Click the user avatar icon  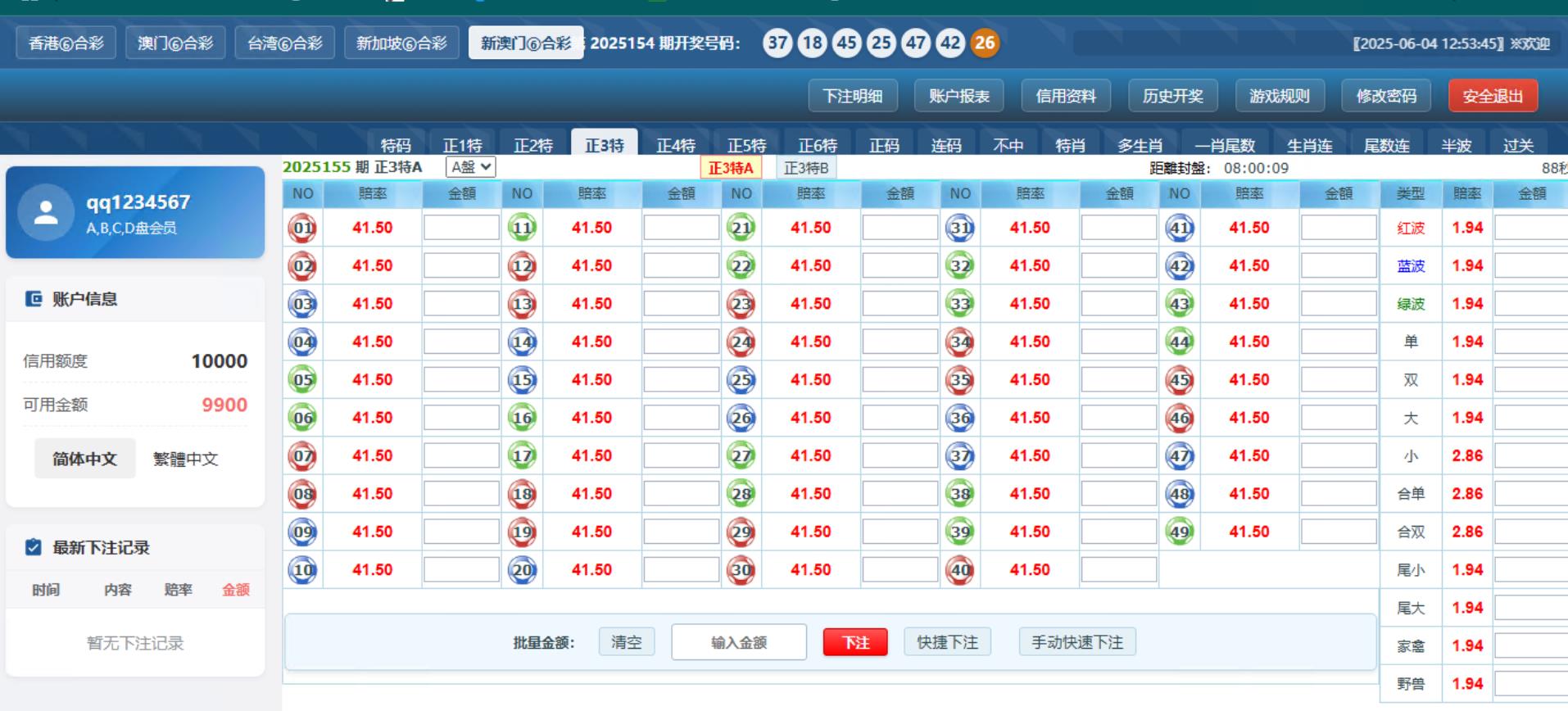coord(46,213)
